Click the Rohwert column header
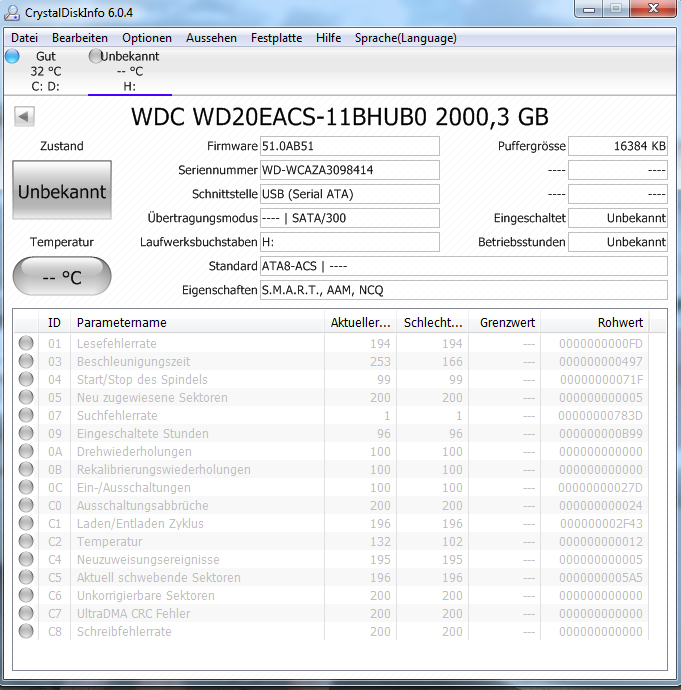Image resolution: width=681 pixels, height=690 pixels. [x=595, y=323]
